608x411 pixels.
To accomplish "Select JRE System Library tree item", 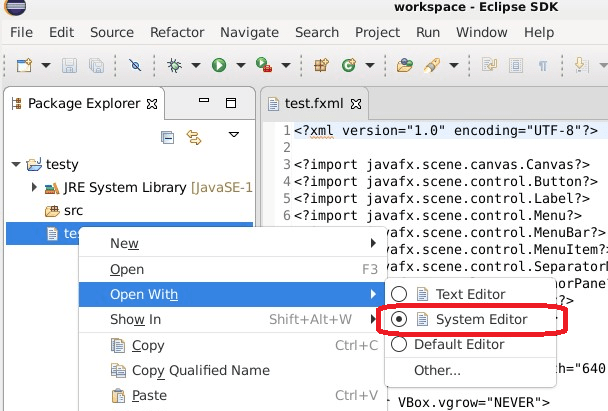I will point(148,188).
